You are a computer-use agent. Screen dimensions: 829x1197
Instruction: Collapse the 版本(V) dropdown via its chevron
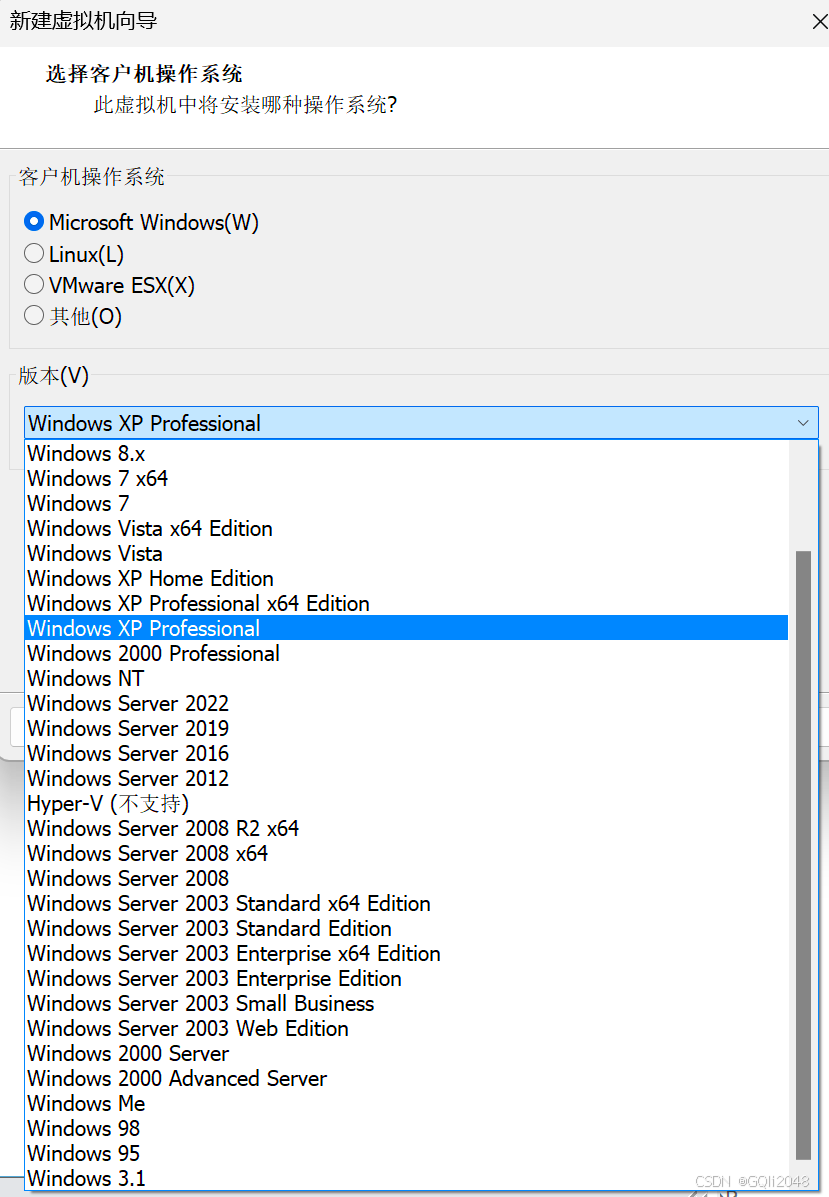[x=803, y=423]
